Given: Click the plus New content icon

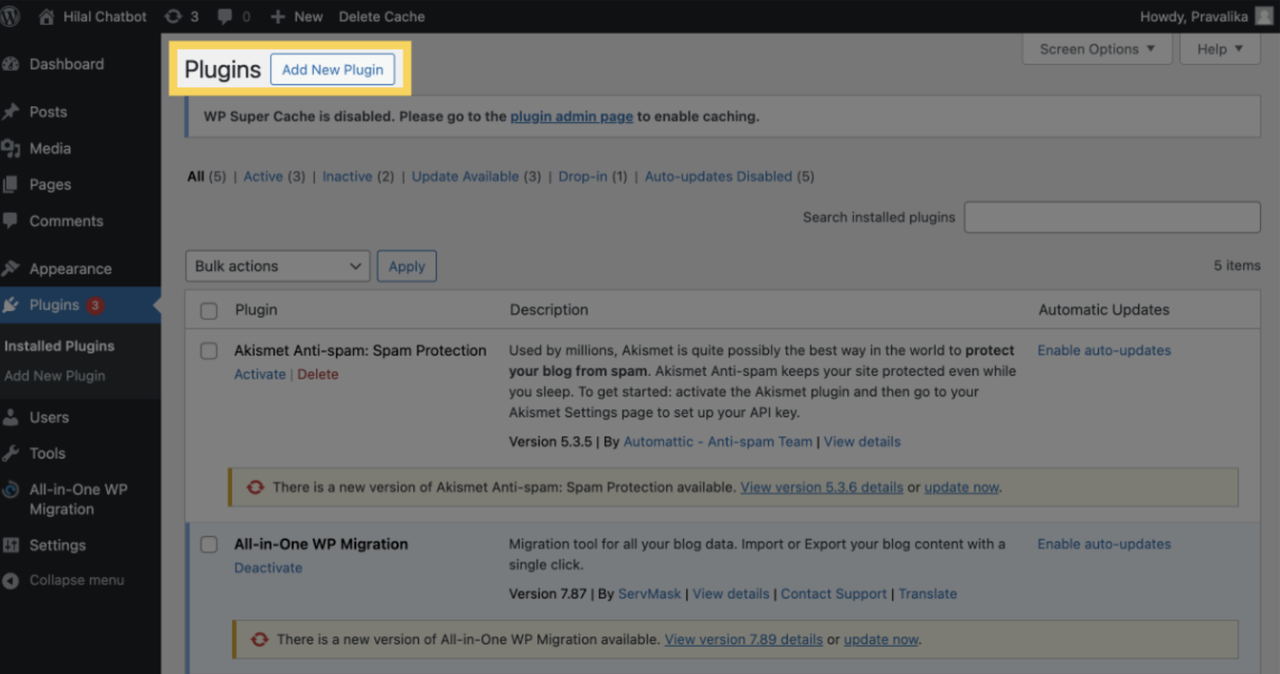Looking at the screenshot, I should pyautogui.click(x=278, y=17).
